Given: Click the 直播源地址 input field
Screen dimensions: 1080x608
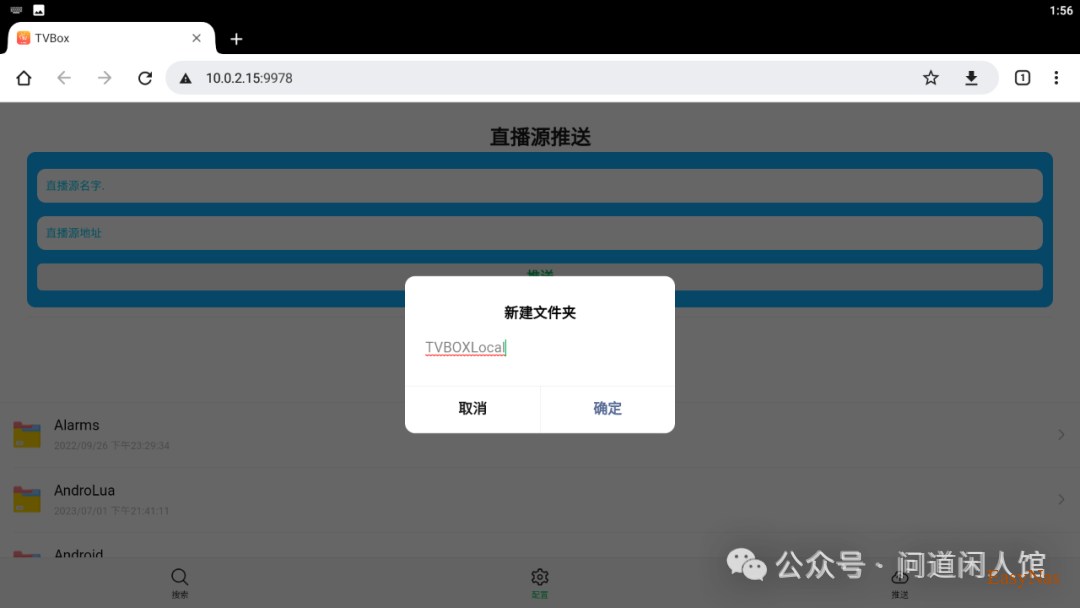Looking at the screenshot, I should pos(539,233).
